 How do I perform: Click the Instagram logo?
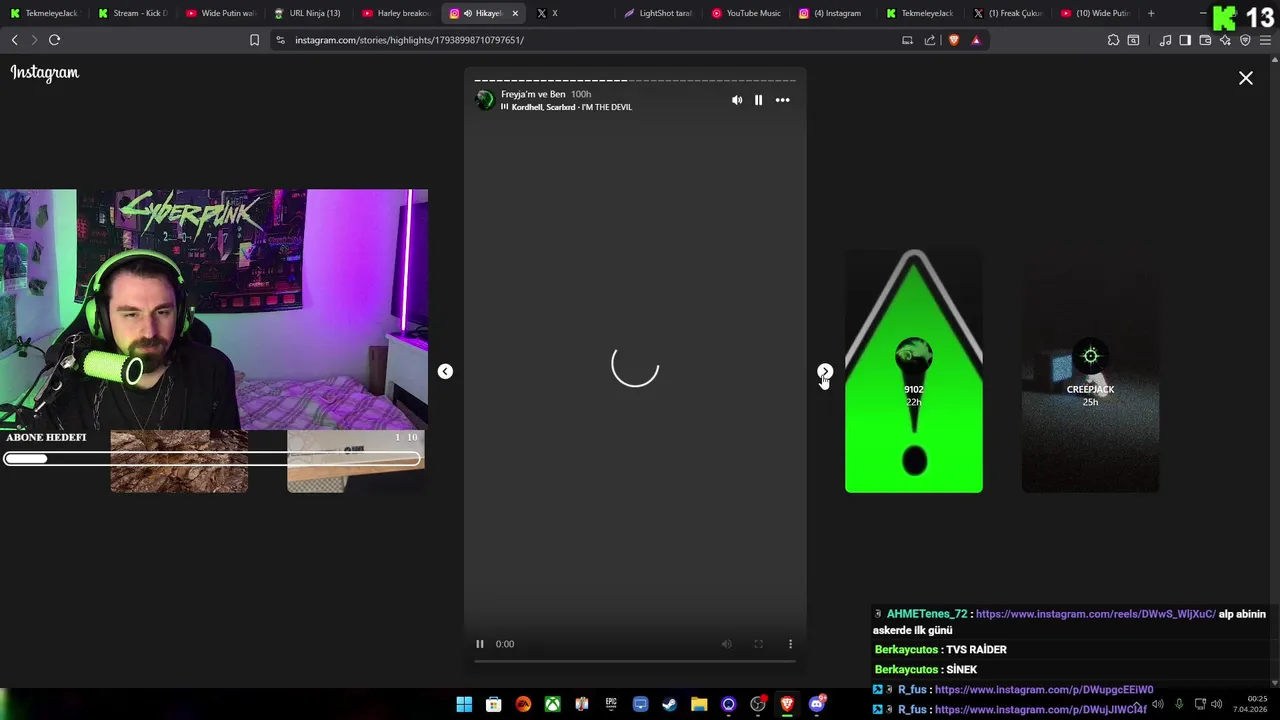pyautogui.click(x=45, y=73)
